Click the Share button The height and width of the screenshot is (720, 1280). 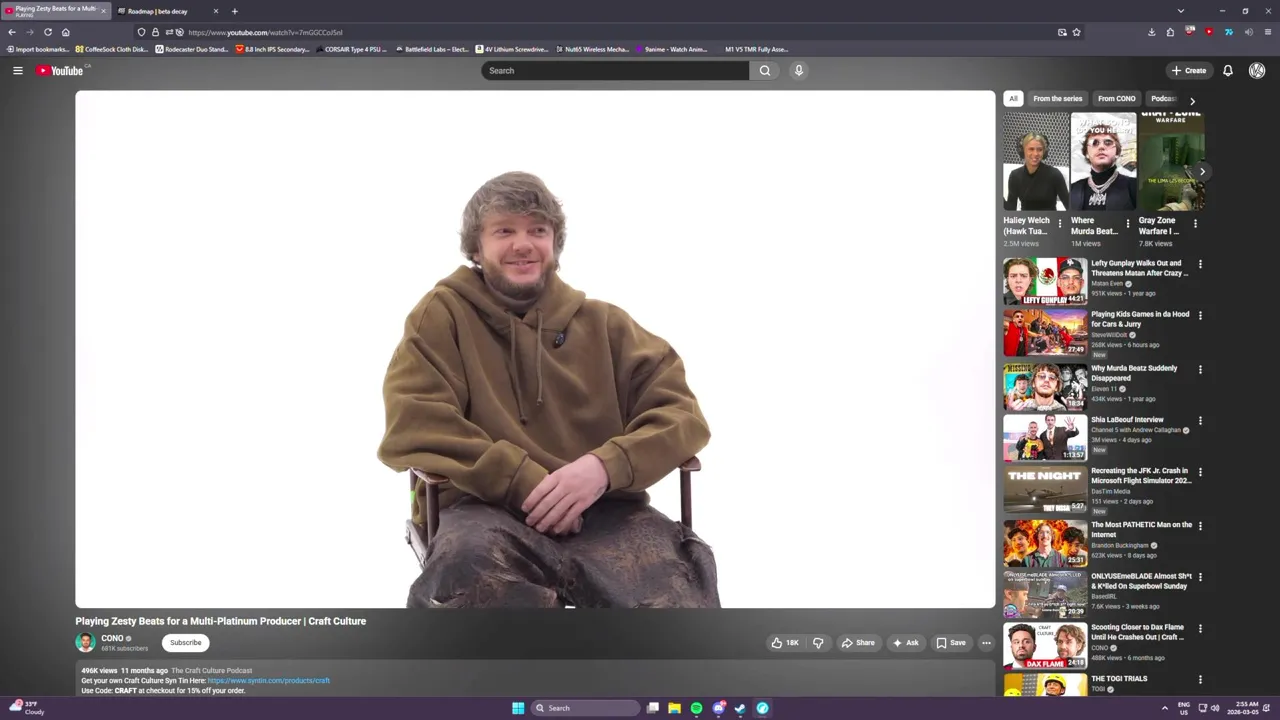point(858,643)
